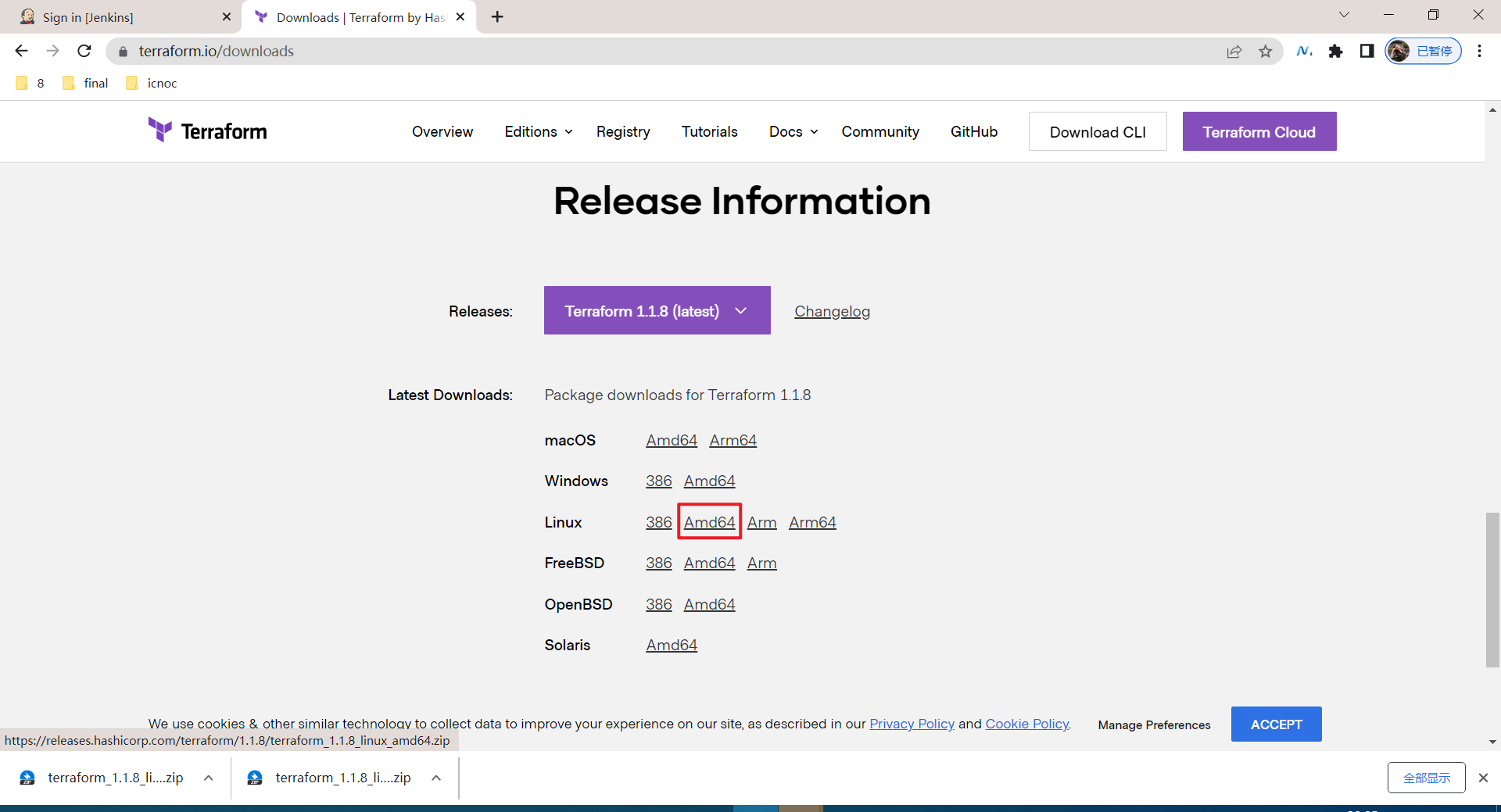Viewport: 1501px width, 812px height.
Task: Expand options for second terraform zip download
Action: pyautogui.click(x=436, y=778)
